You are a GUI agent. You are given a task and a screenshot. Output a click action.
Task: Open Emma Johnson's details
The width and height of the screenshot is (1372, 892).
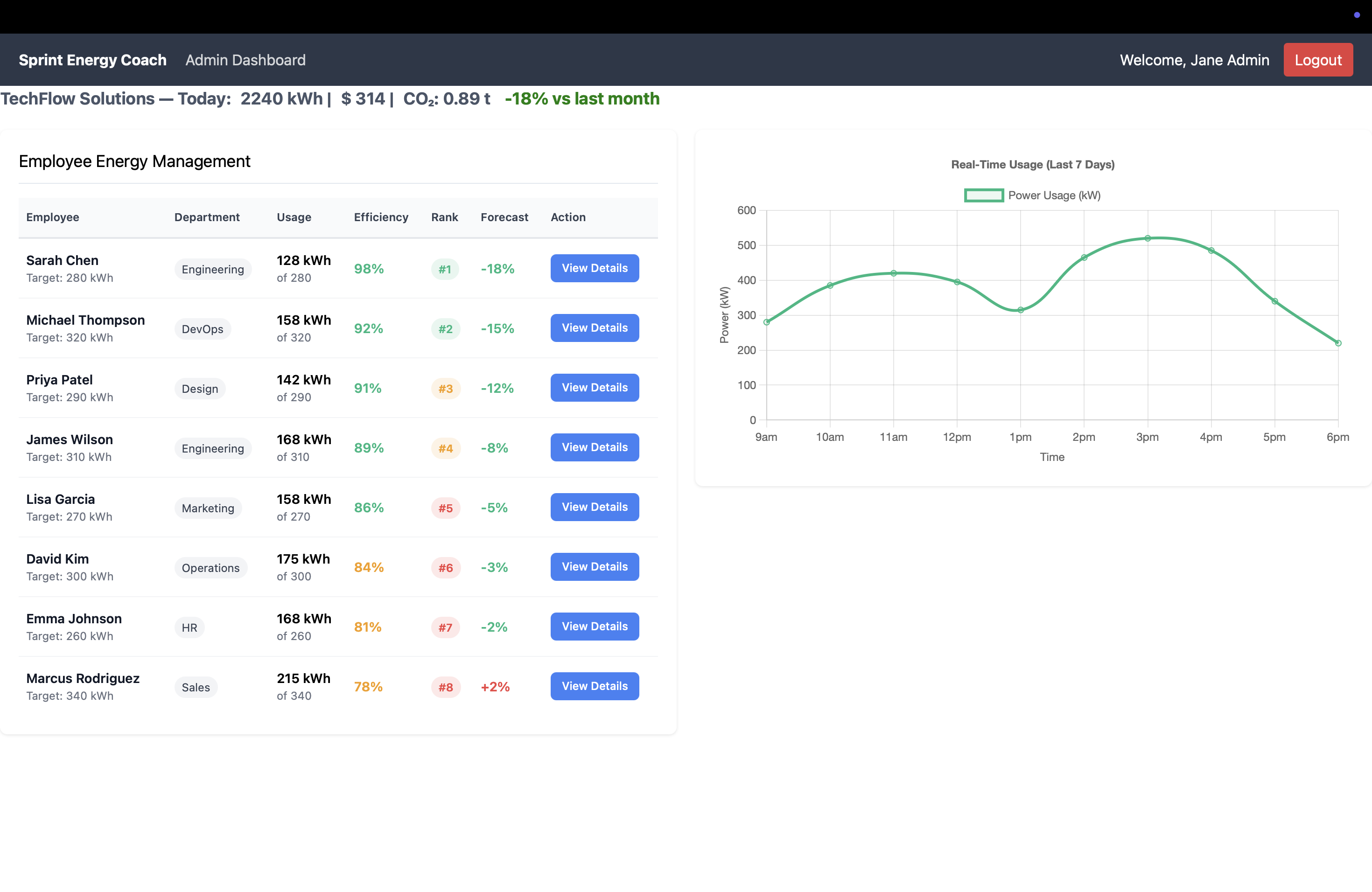595,627
